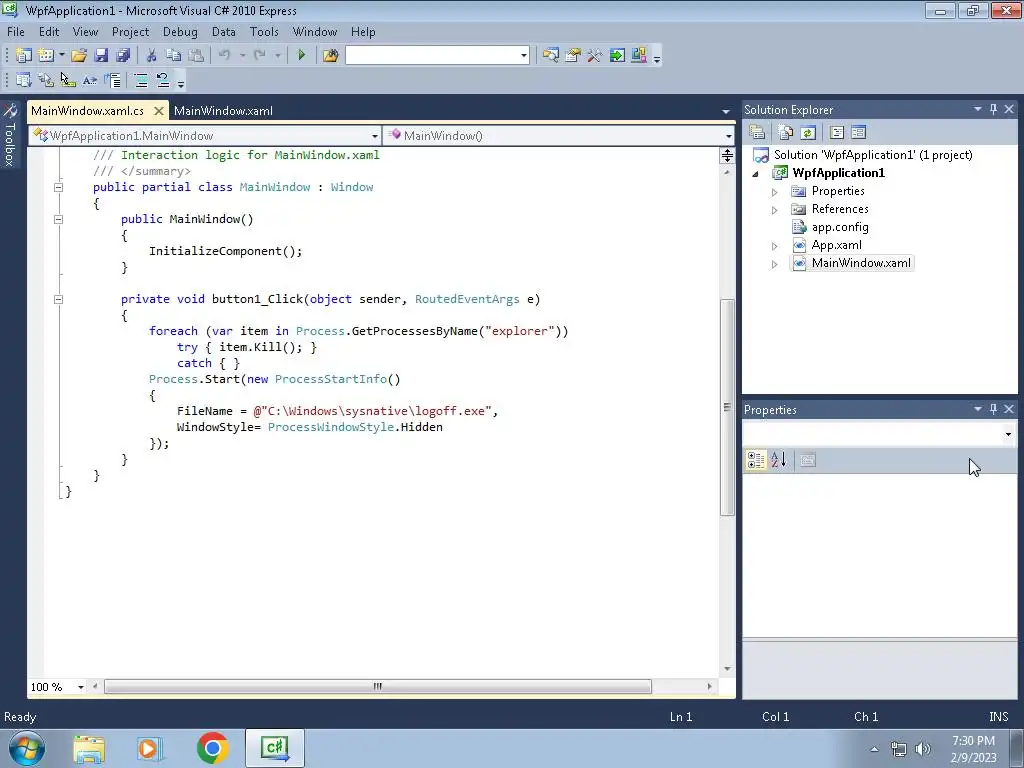Viewport: 1024px width, 768px height.
Task: Open the active documents list dropdown arrow
Action: point(726,112)
